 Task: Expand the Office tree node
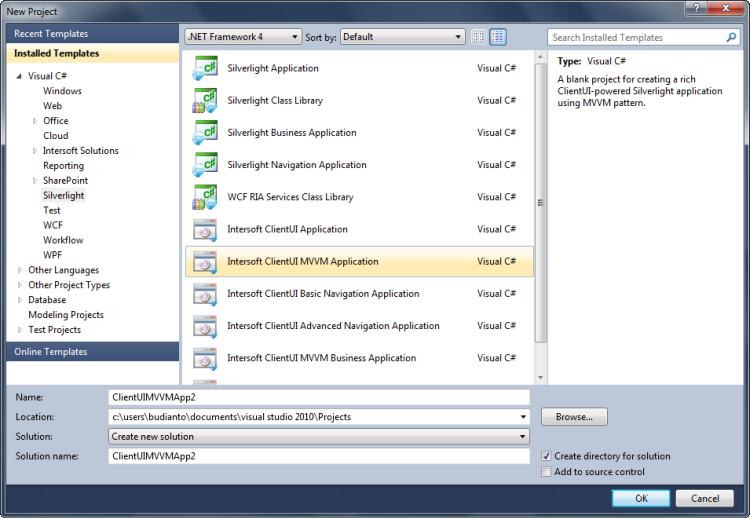click(x=34, y=121)
